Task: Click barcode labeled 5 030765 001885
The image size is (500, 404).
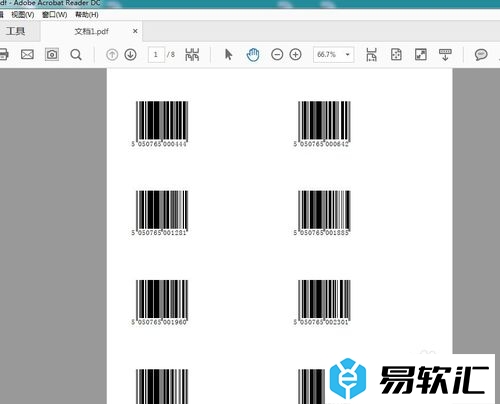Action: [x=323, y=213]
